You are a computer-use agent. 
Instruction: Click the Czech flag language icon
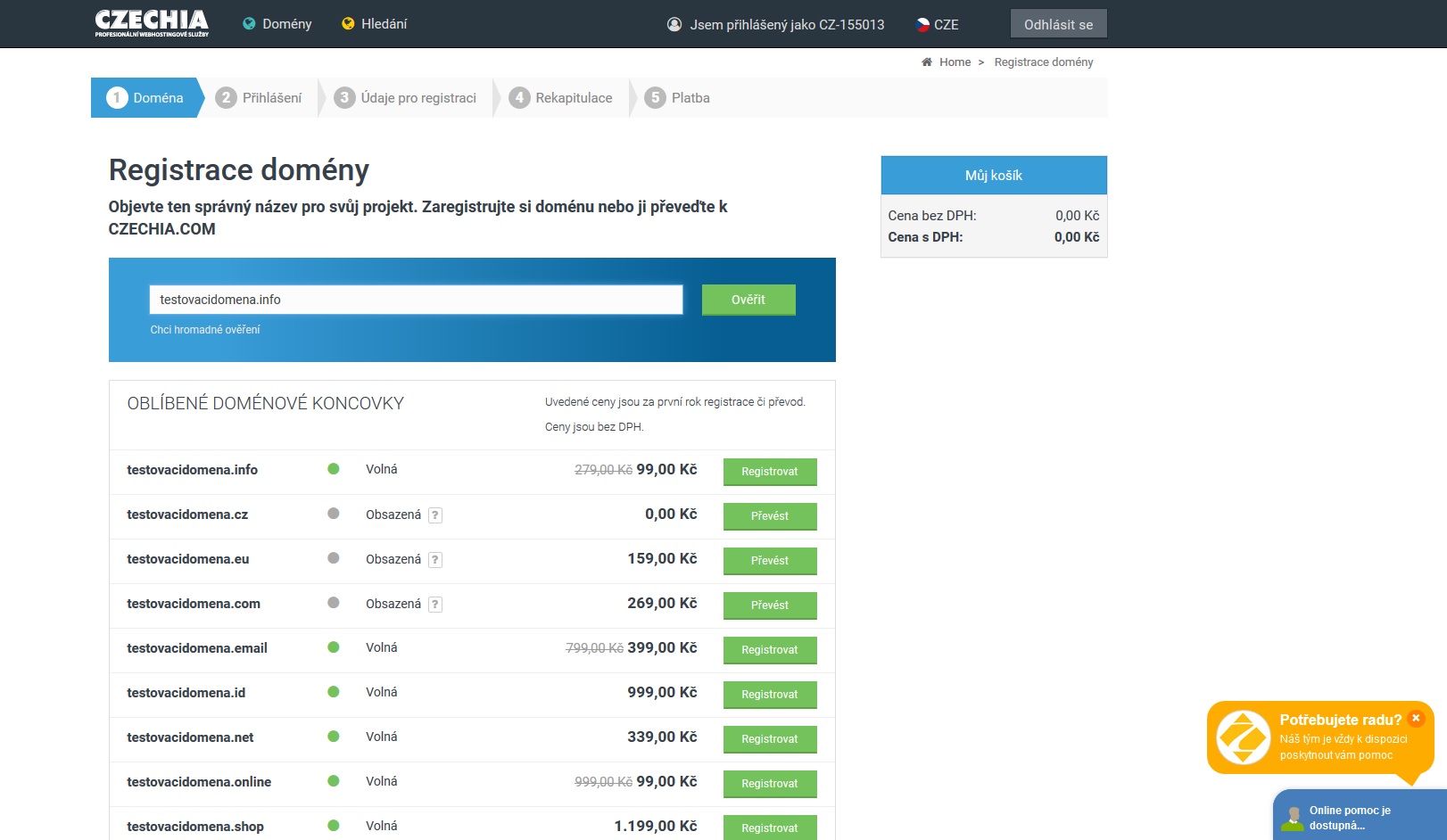(922, 25)
